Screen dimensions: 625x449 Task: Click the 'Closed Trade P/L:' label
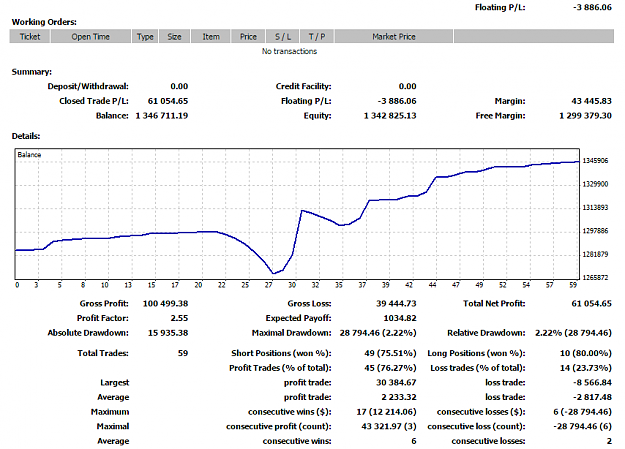pos(94,101)
